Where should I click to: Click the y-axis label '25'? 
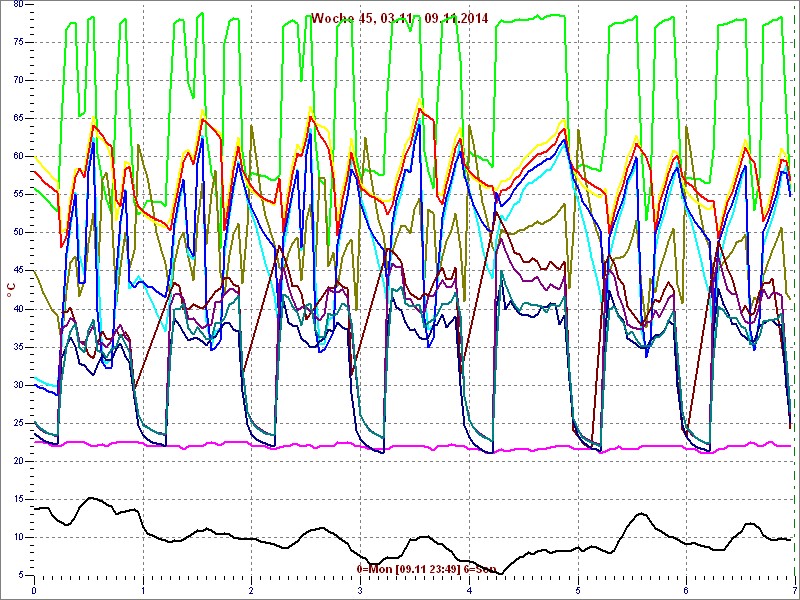click(17, 423)
